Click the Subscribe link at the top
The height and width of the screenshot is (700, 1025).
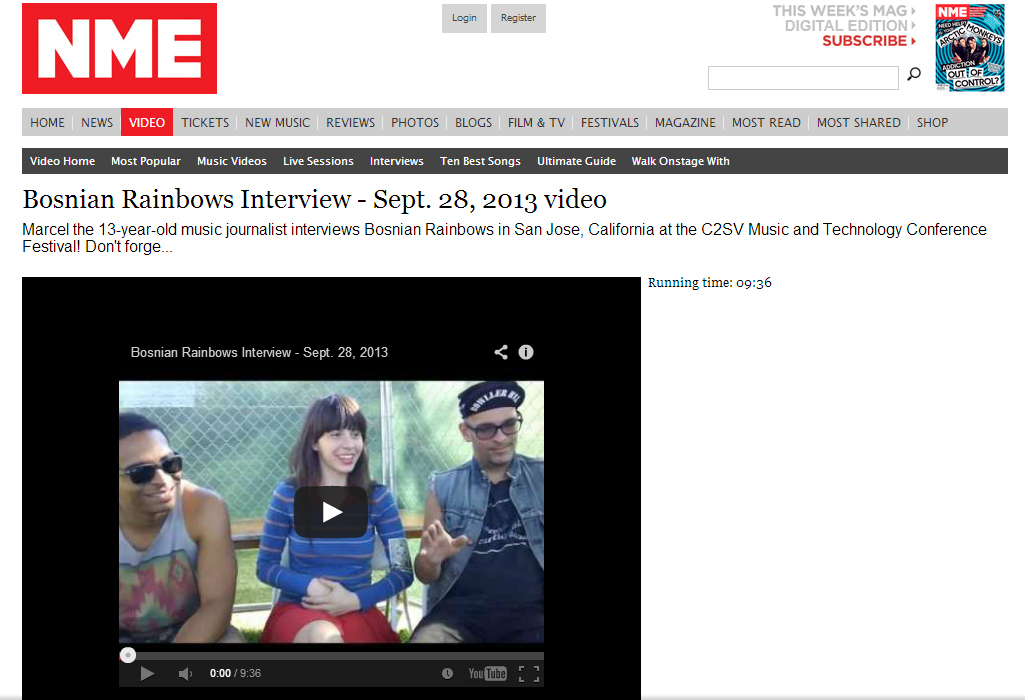click(x=866, y=41)
